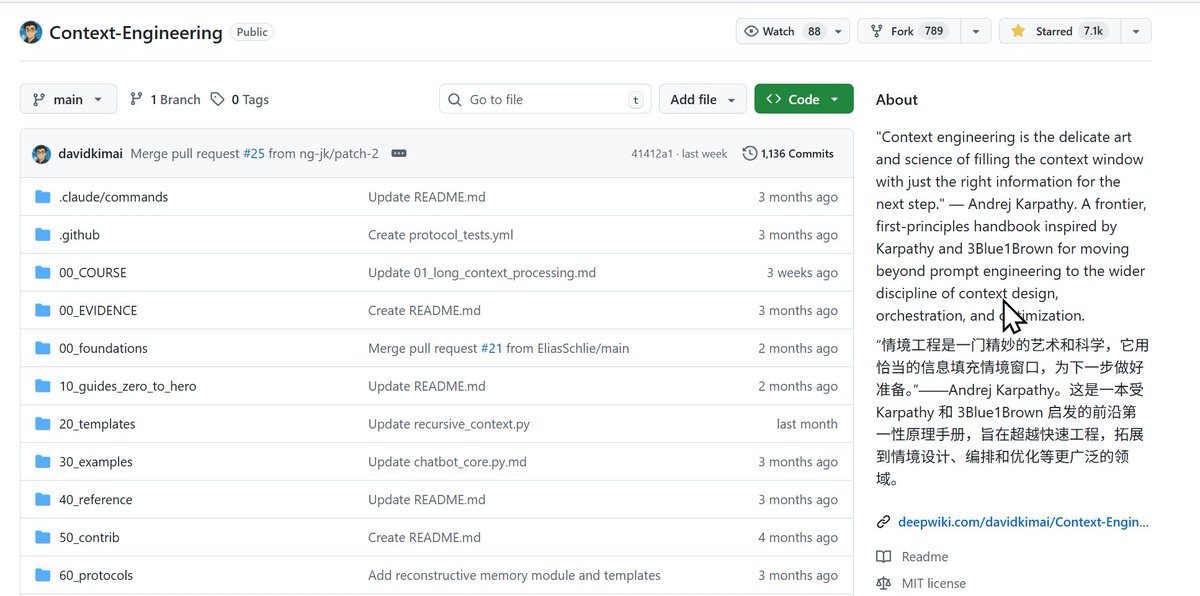Screen dimensions: 1200x596
Task: Open the Readme link in About
Action: point(925,557)
